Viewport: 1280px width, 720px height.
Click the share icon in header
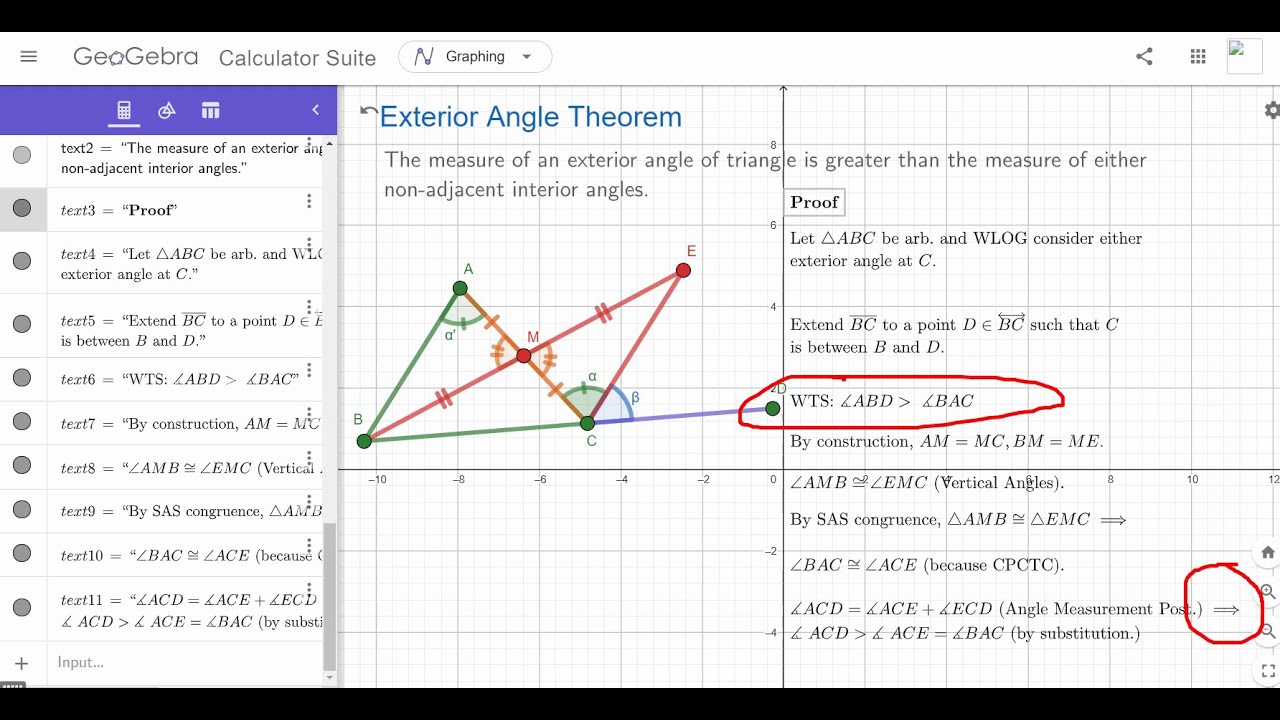pos(1144,57)
